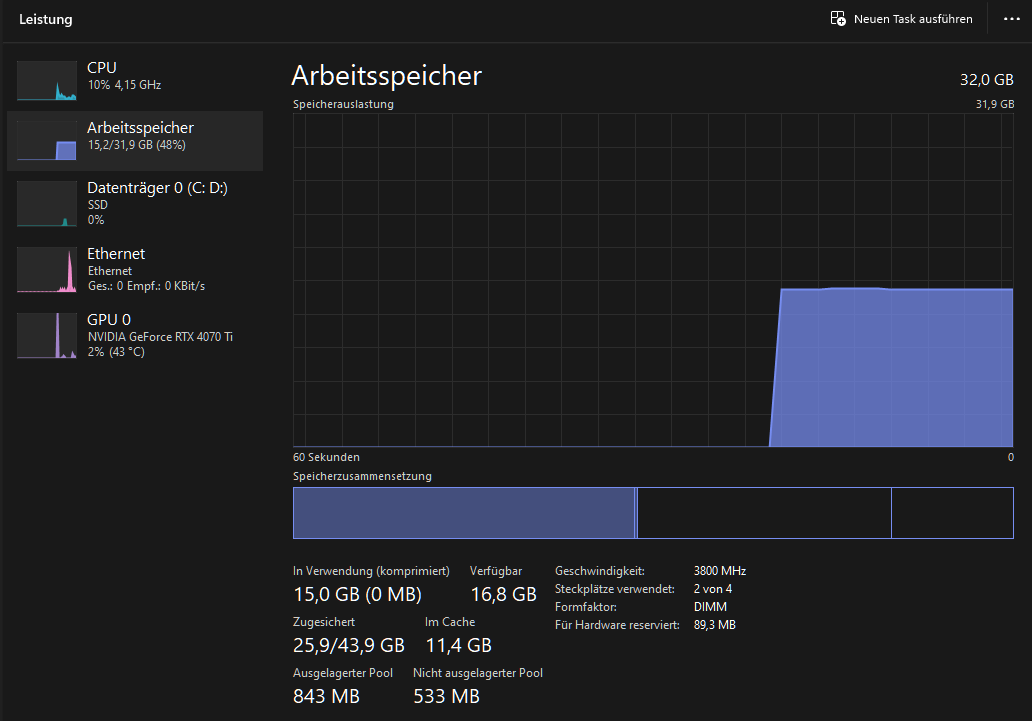Click the Geschwindigkeit label
Viewport: 1032px width, 721px height.
[600, 571]
